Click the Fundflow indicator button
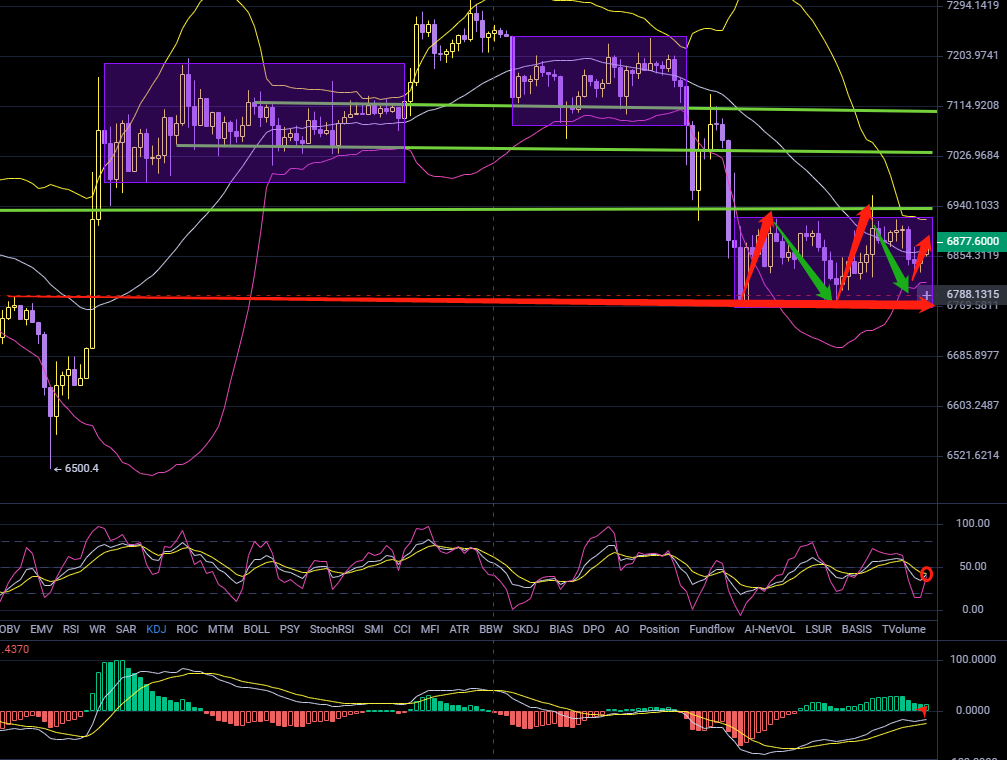Screen dimensions: 1007x760 click(x=712, y=629)
